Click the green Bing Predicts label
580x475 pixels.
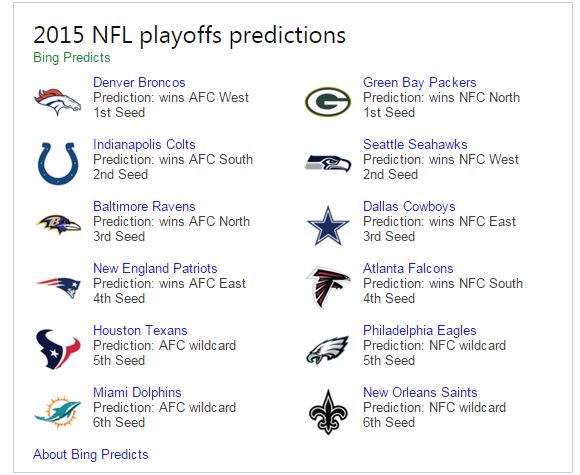point(72,58)
